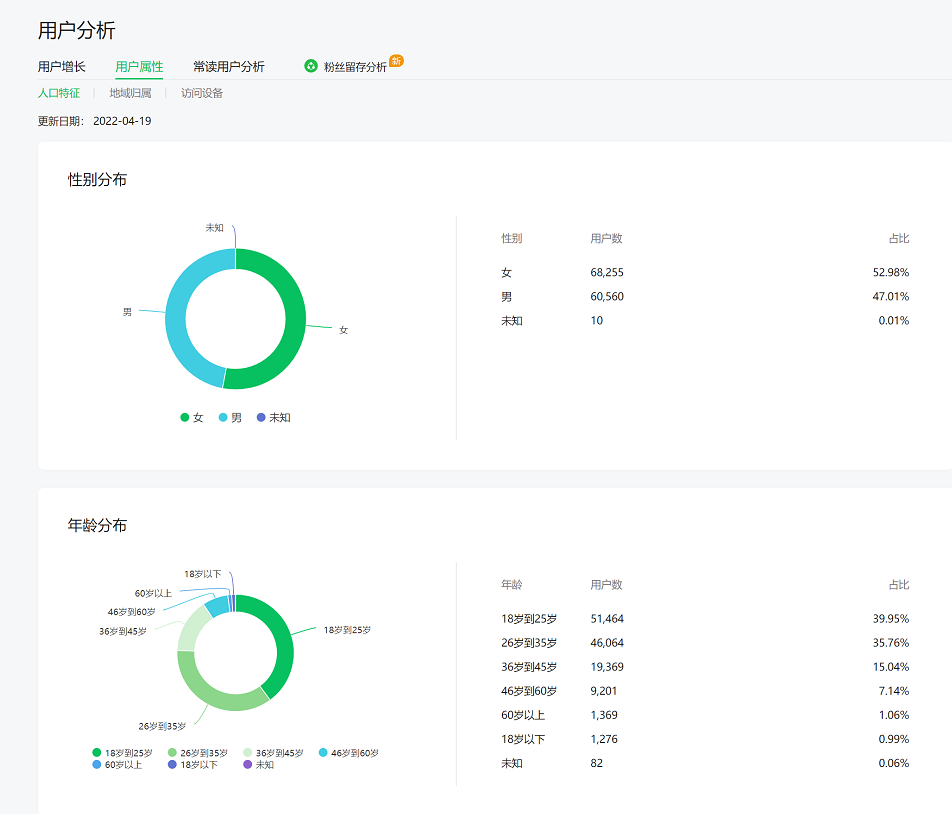Click 26岁到35岁 row in age table
This screenshot has width=952, height=814.
(x=705, y=643)
